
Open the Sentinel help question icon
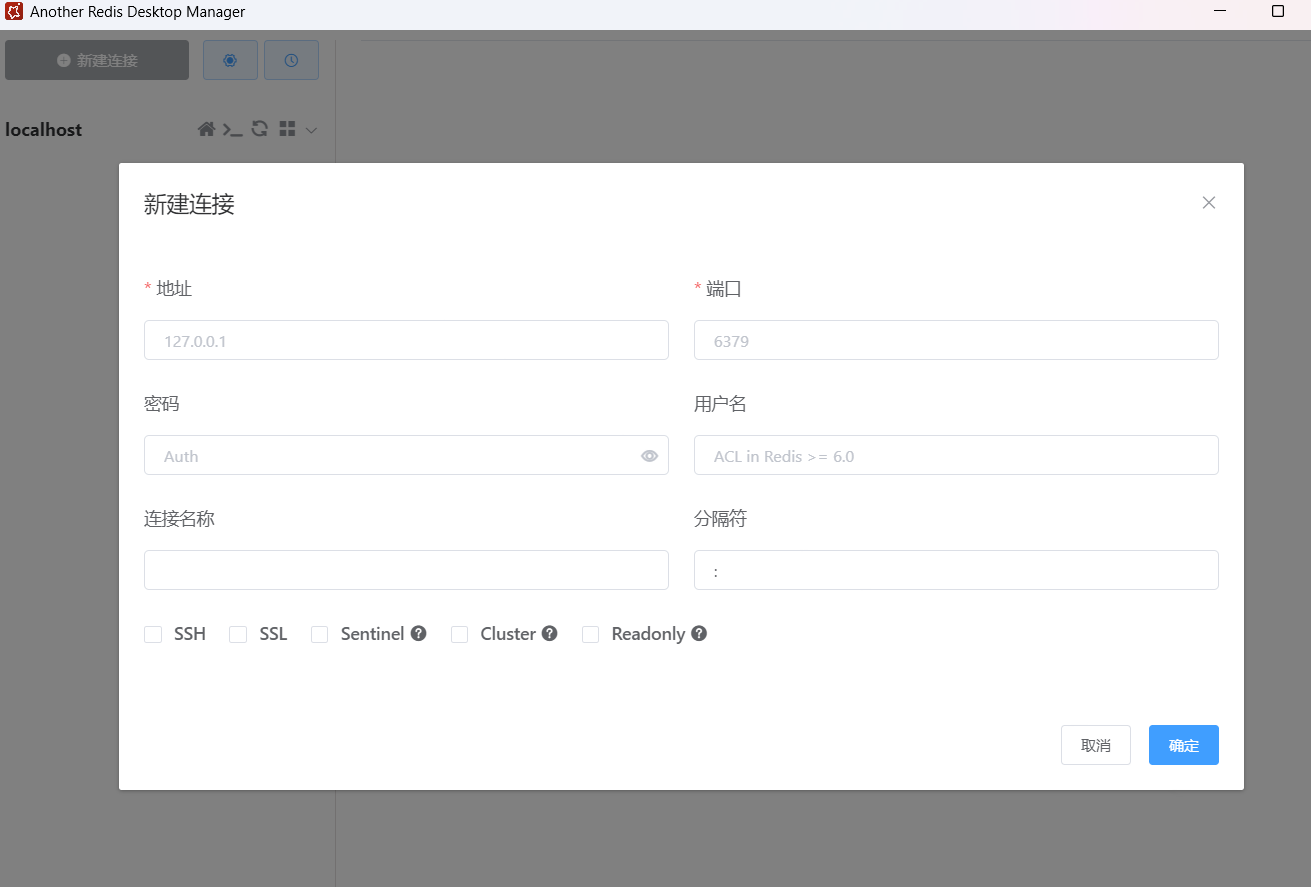point(419,633)
